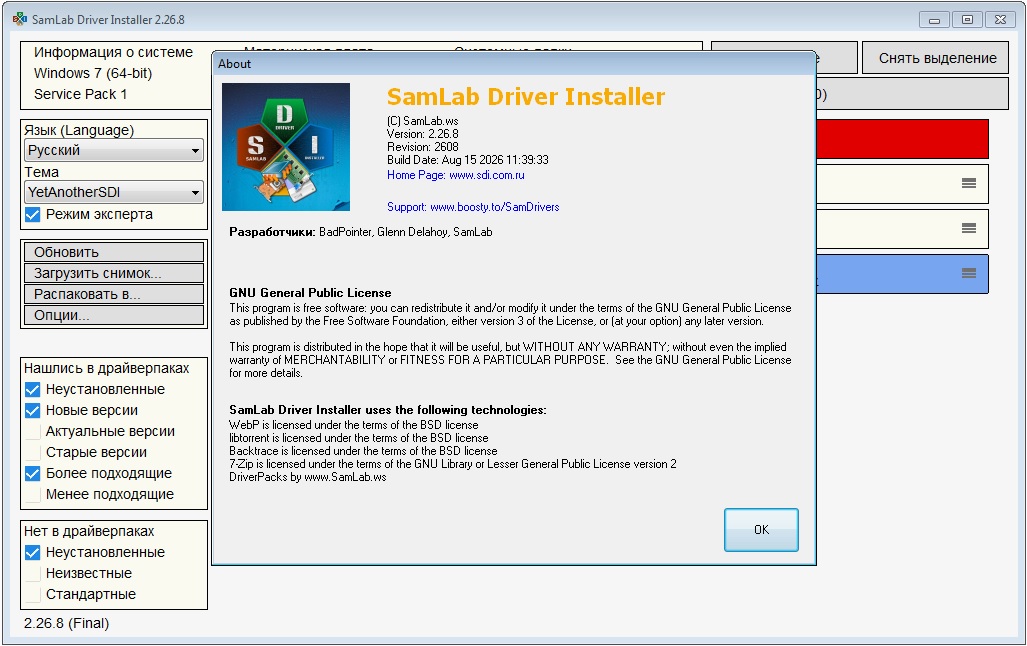Click WebP BSD license line
The image size is (1027, 646).
[354, 425]
